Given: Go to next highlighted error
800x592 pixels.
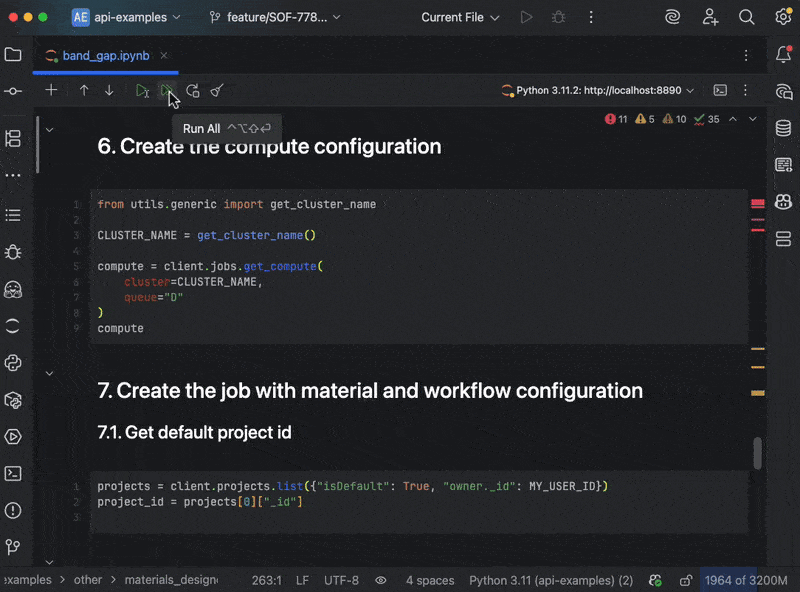Looking at the screenshot, I should pos(753,119).
